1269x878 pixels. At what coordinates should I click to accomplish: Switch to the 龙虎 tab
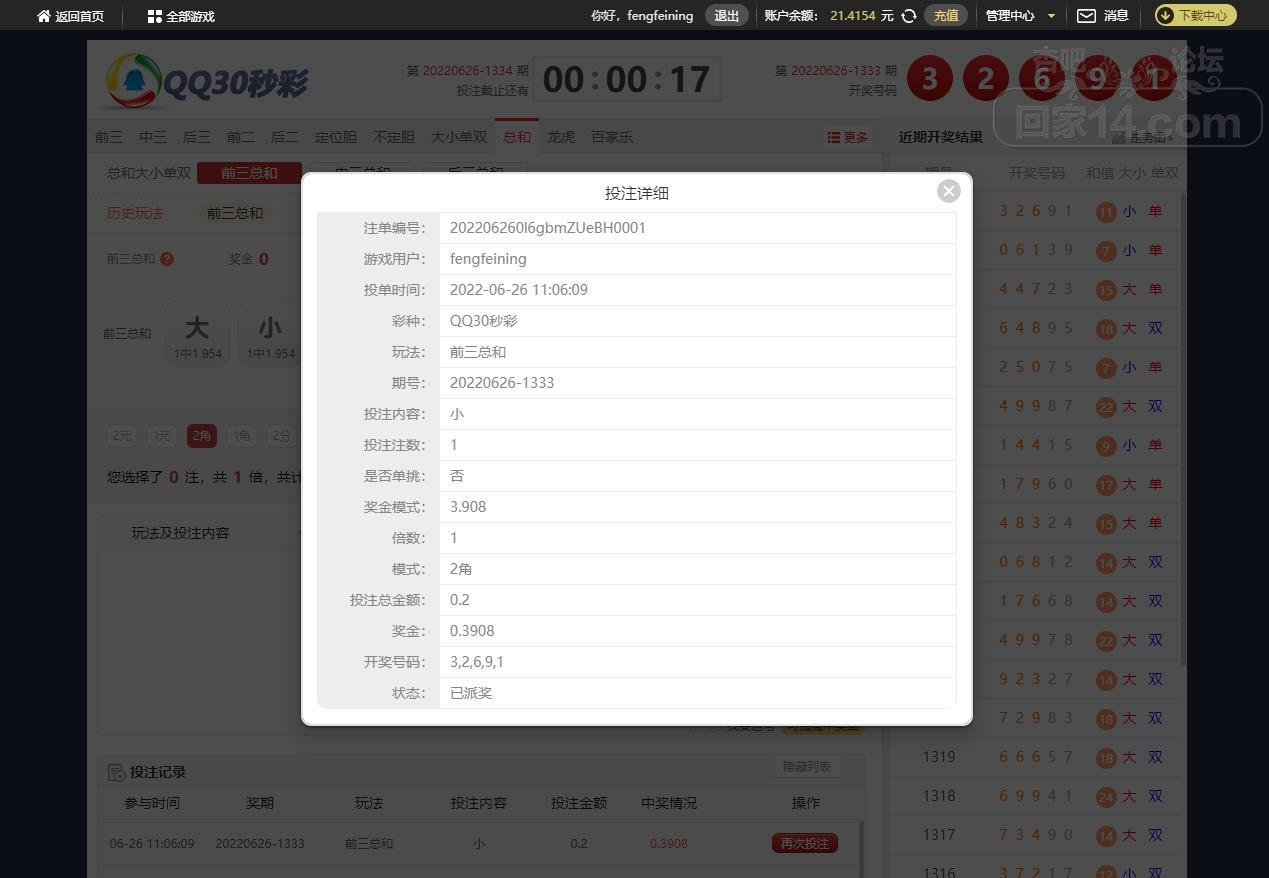(561, 137)
